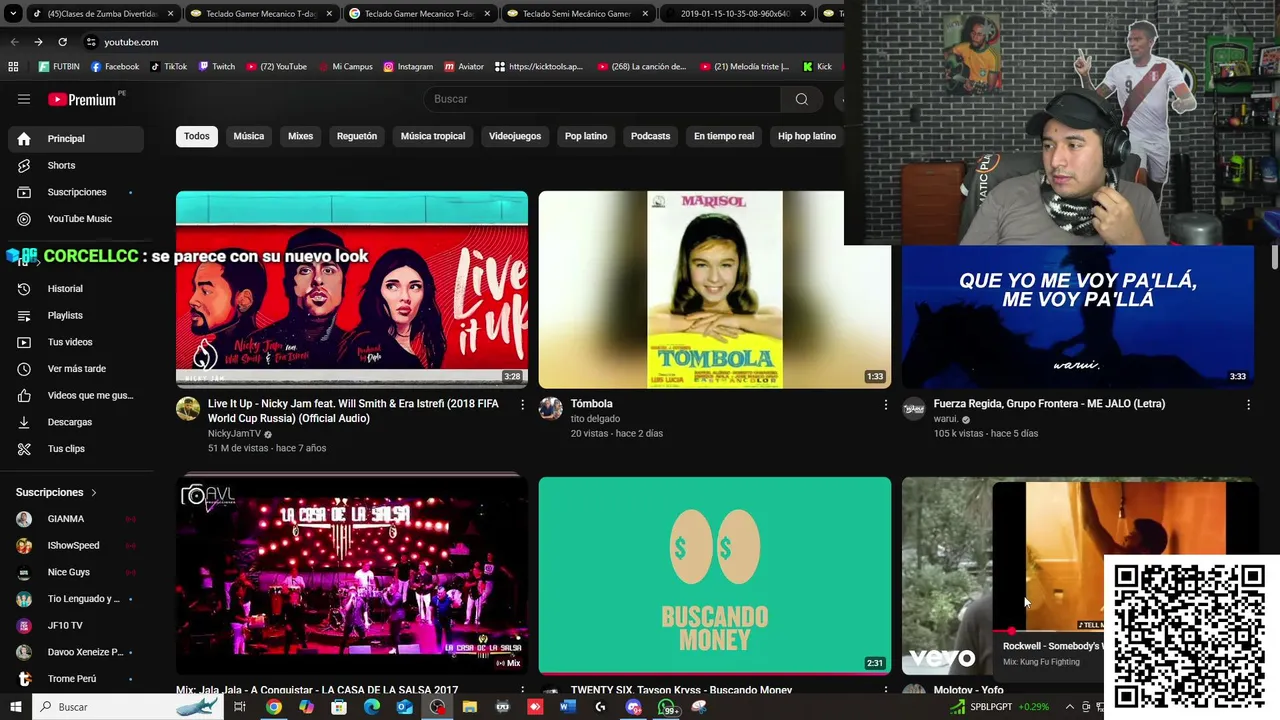
Task: Click the YouTube search input field
Action: [602, 99]
